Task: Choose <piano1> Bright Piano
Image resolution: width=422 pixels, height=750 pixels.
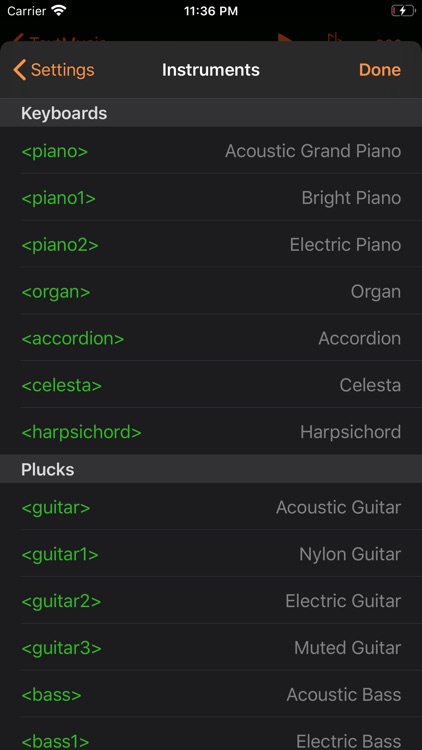Action: [x=211, y=198]
